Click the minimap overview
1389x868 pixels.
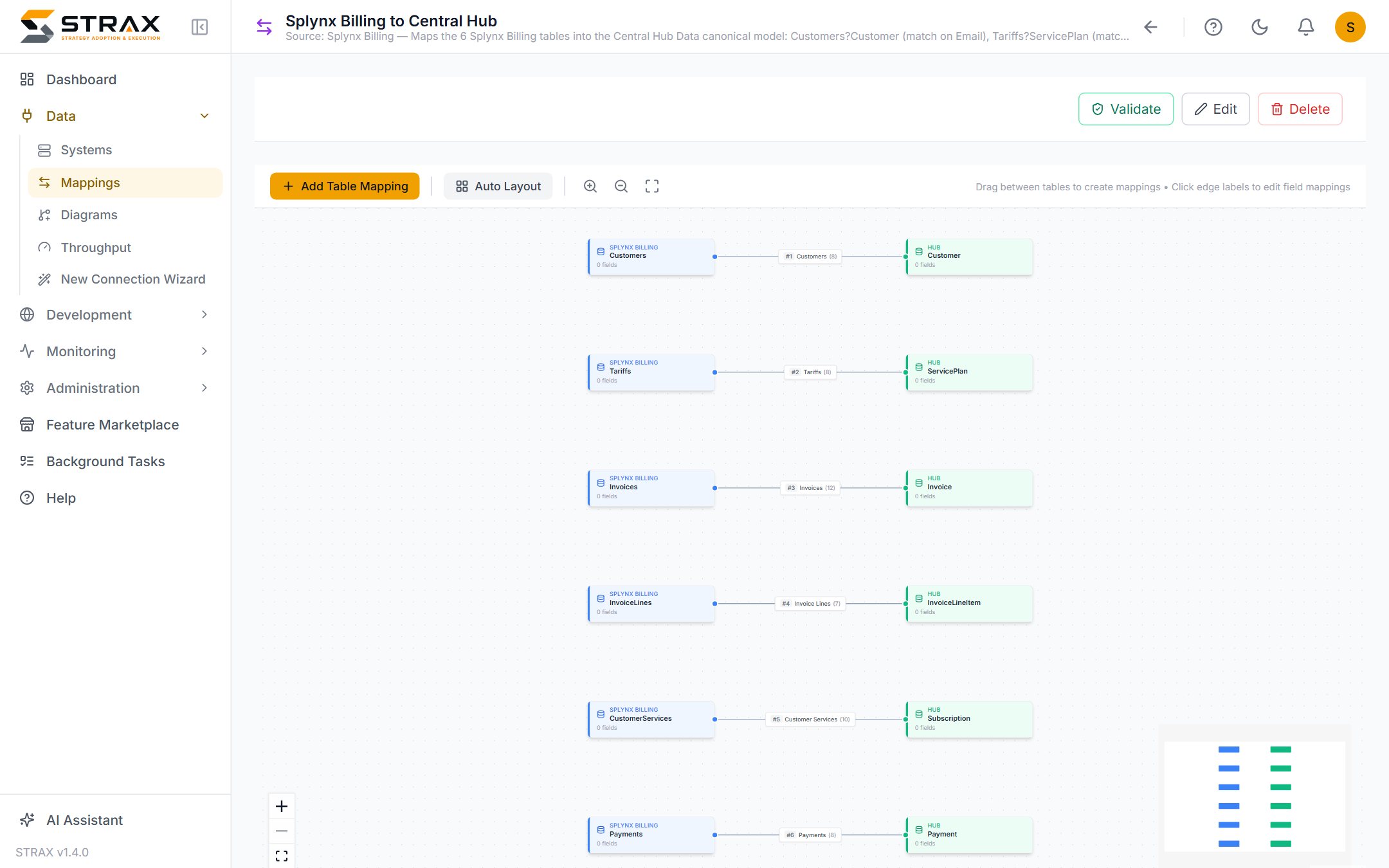click(x=1255, y=796)
